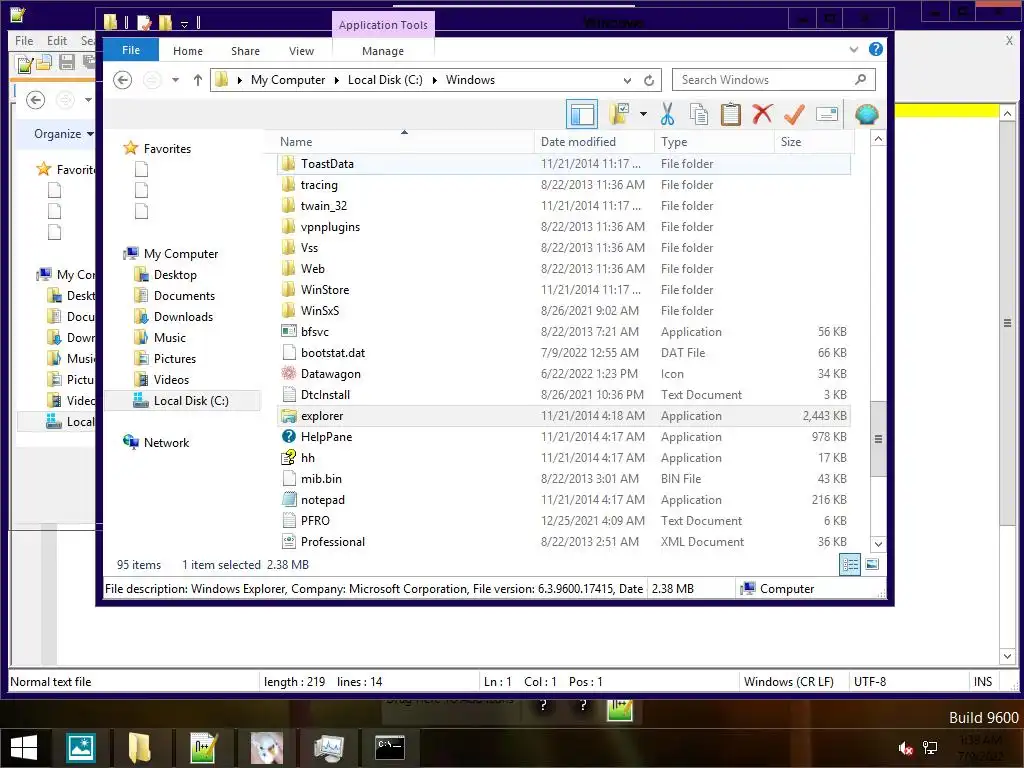Click the folder options icon in toolbar

[x=619, y=114]
